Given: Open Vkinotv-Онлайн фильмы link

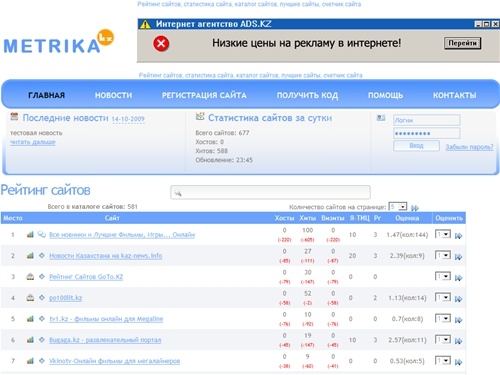Looking at the screenshot, I should (x=115, y=361).
